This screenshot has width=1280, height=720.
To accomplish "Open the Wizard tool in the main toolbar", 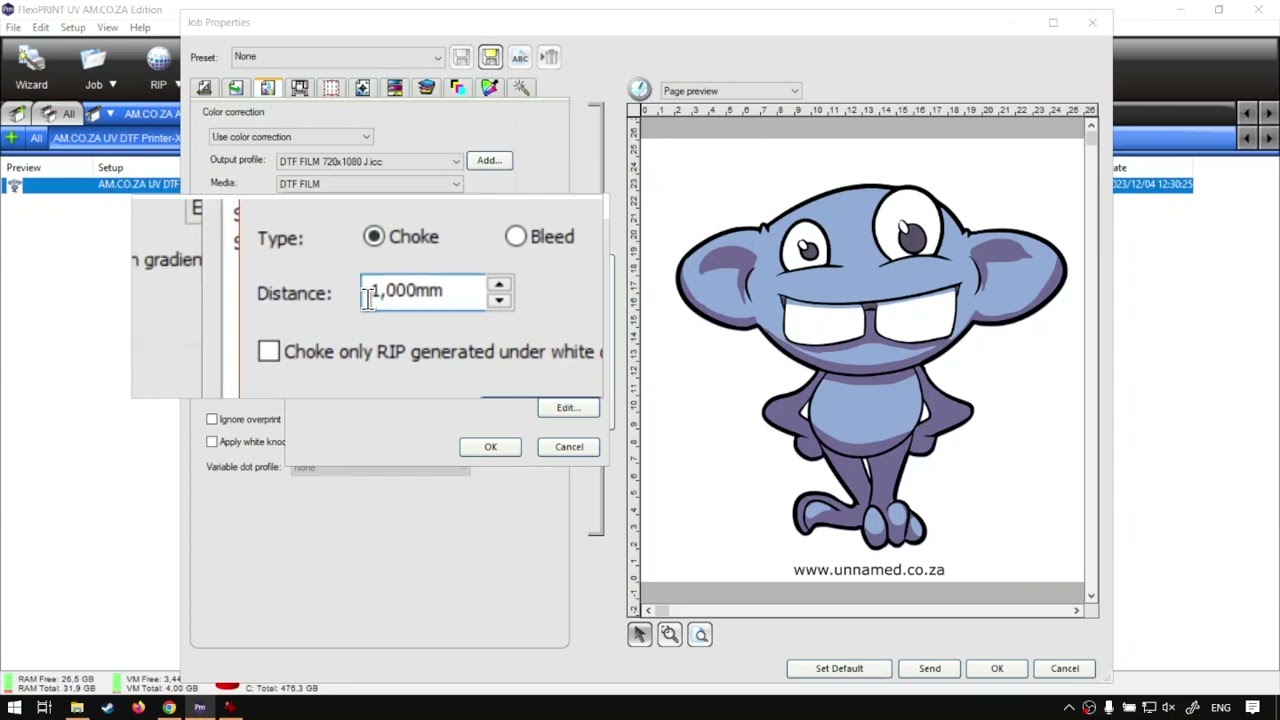I will pos(31,68).
